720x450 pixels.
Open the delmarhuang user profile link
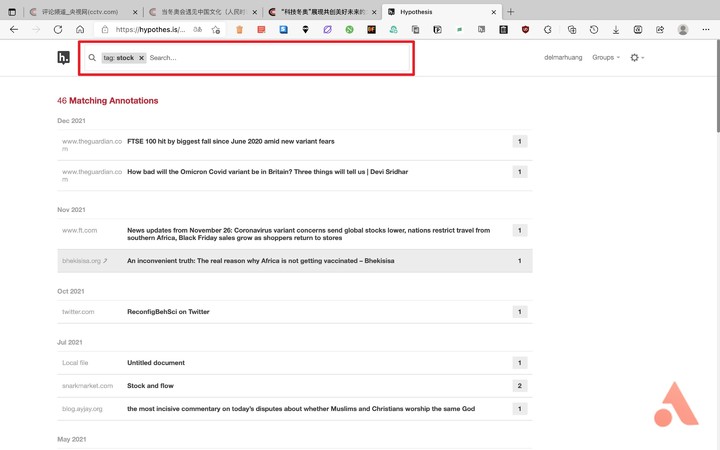(563, 57)
